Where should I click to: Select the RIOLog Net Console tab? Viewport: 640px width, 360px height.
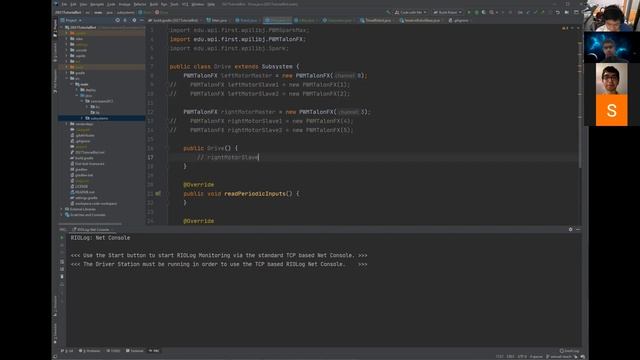pos(93,229)
